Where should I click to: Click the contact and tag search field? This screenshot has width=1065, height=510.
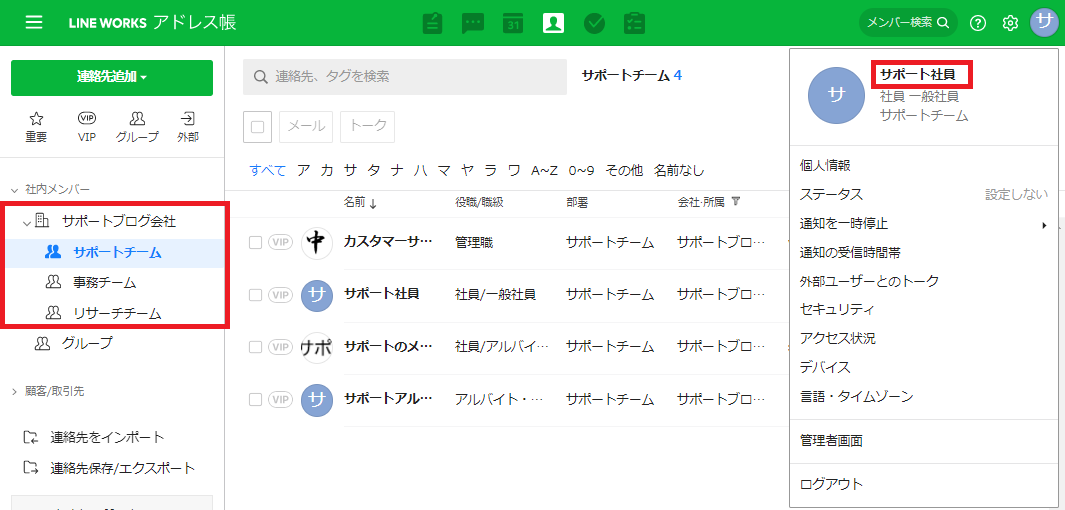click(405, 76)
